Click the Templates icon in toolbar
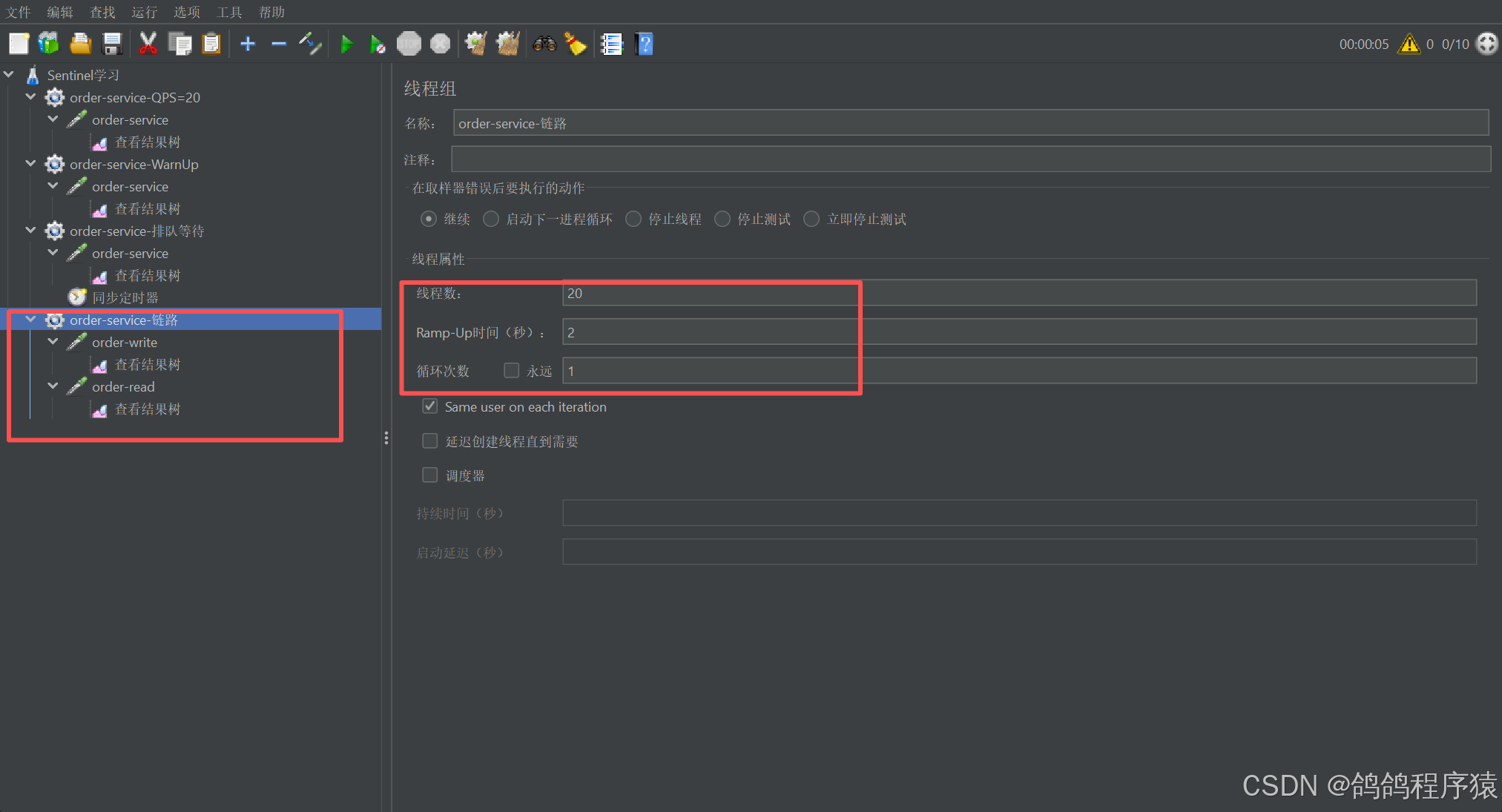 [48, 44]
